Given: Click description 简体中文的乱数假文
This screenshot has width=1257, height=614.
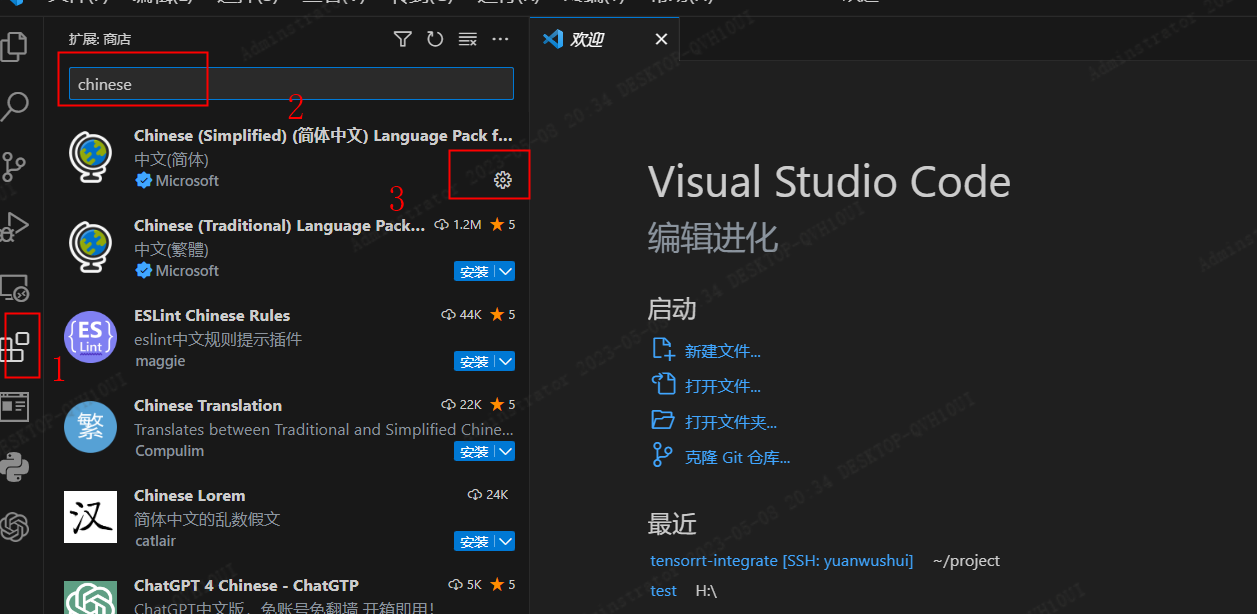Looking at the screenshot, I should coord(207,520).
